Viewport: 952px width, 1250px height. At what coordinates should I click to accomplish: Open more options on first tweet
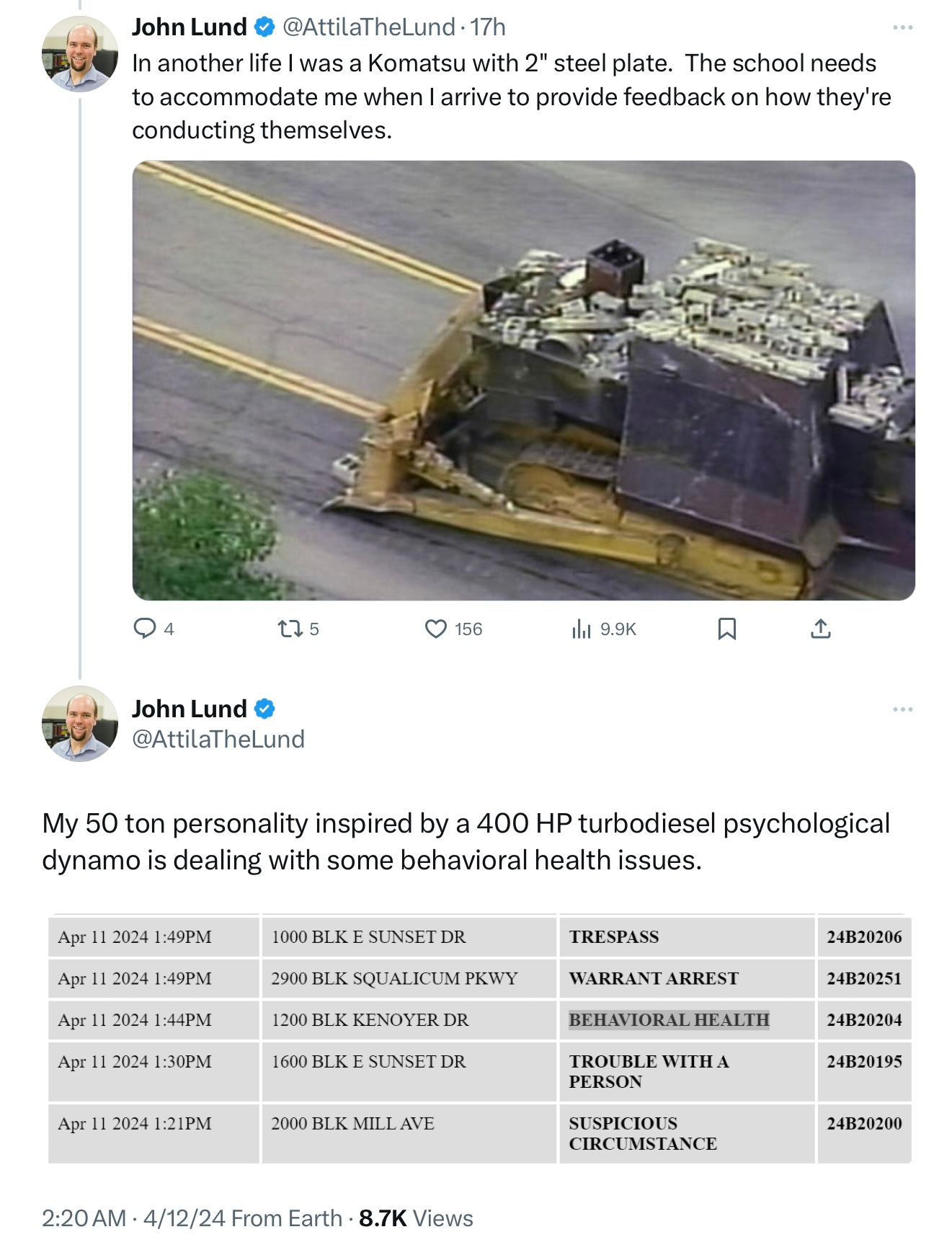pos(902,27)
